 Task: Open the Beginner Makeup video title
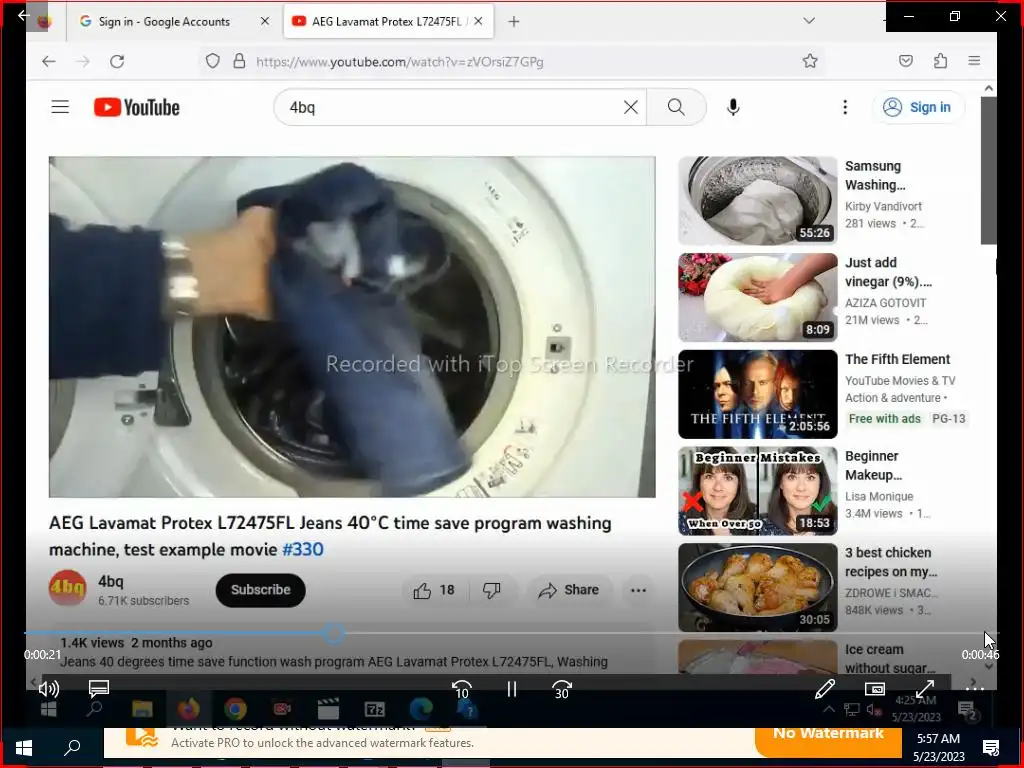(x=873, y=465)
